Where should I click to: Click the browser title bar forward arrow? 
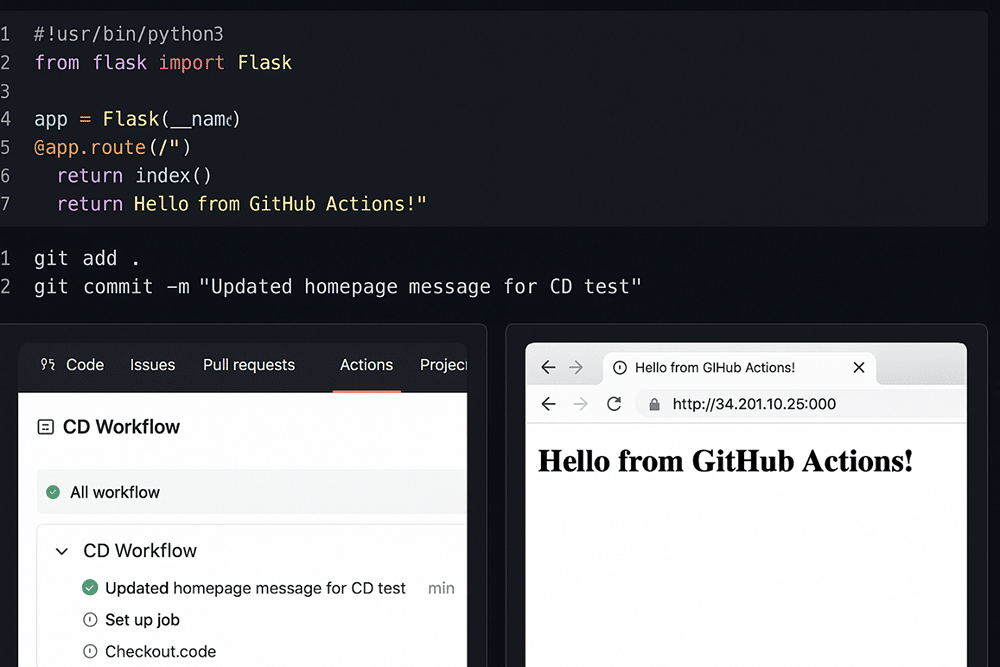coord(576,367)
